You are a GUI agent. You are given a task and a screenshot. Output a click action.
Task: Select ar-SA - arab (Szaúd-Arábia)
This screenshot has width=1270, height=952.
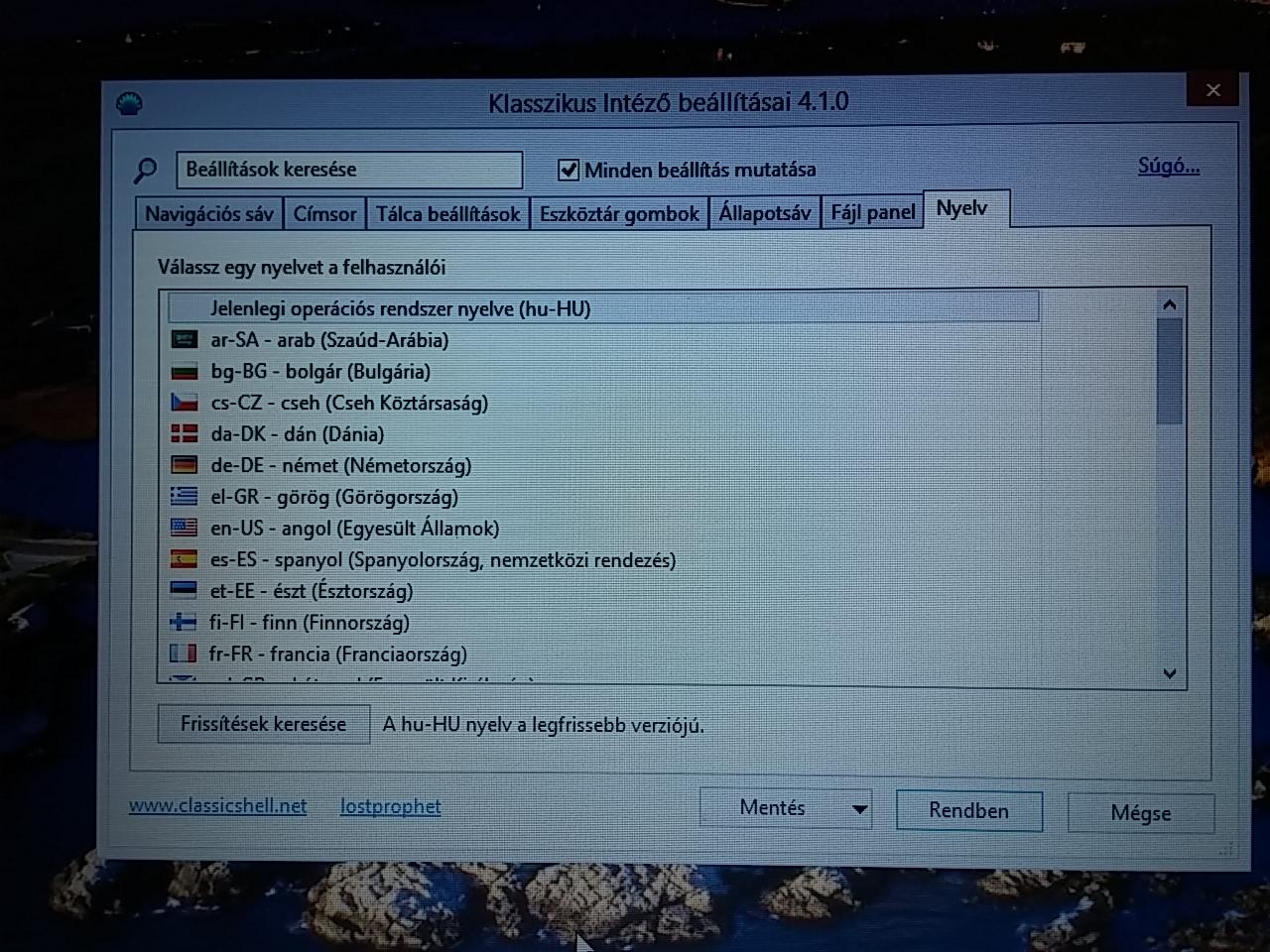[x=603, y=340]
